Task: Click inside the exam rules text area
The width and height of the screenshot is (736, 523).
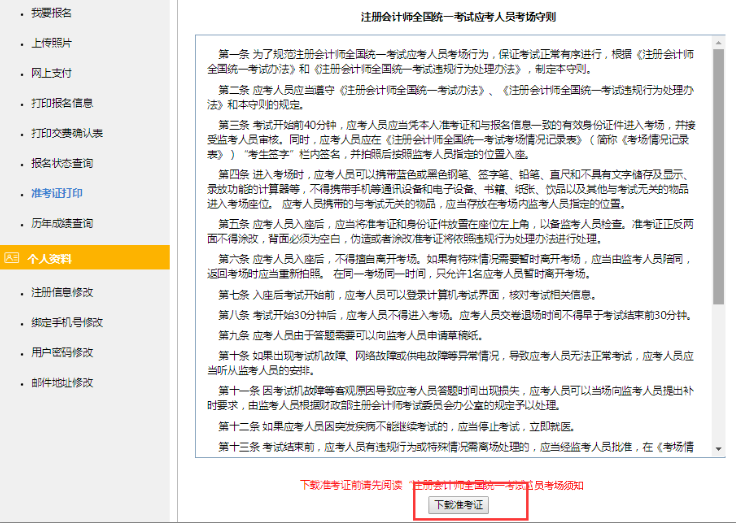Action: (x=450, y=250)
